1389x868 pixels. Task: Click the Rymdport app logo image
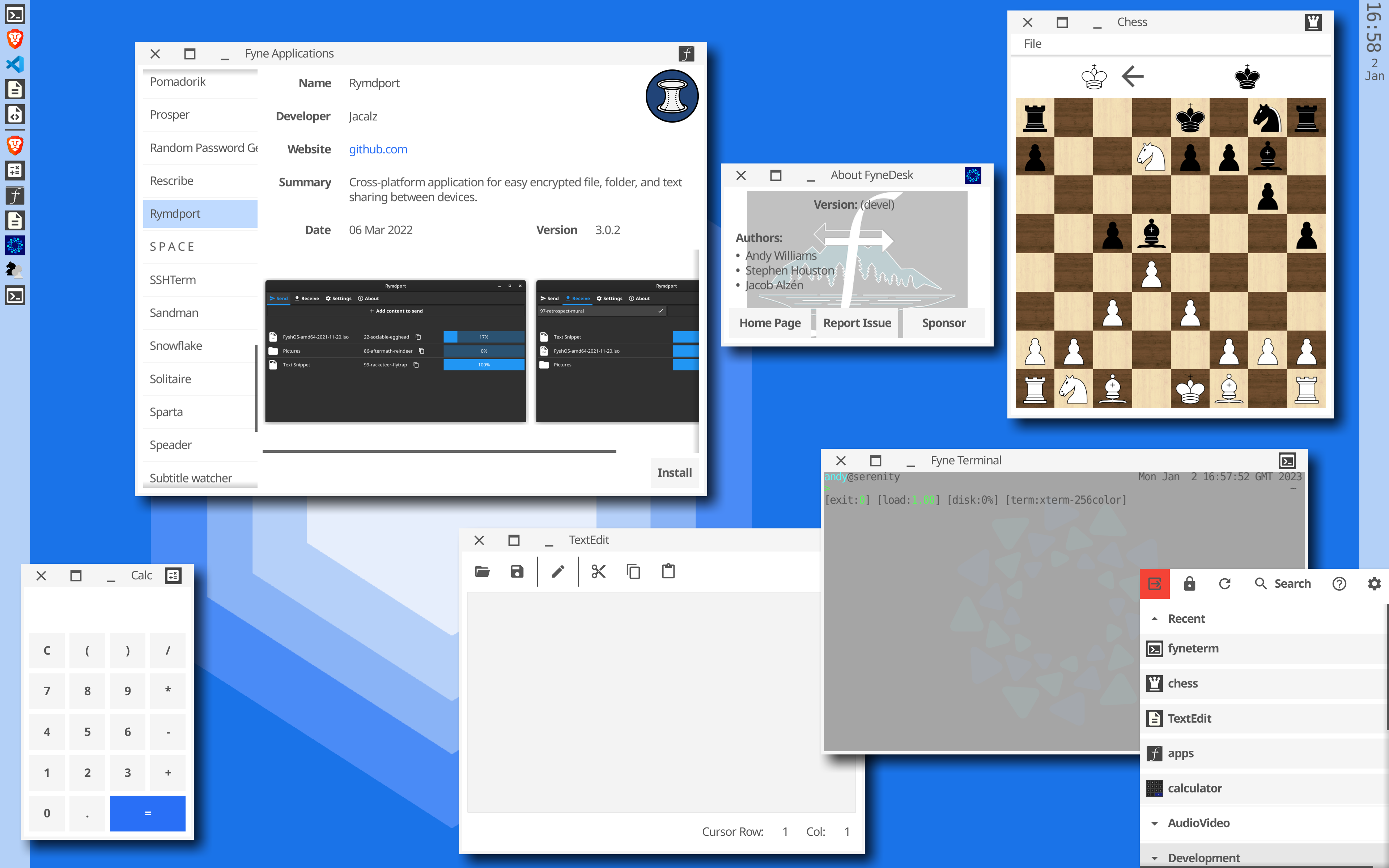(x=672, y=96)
